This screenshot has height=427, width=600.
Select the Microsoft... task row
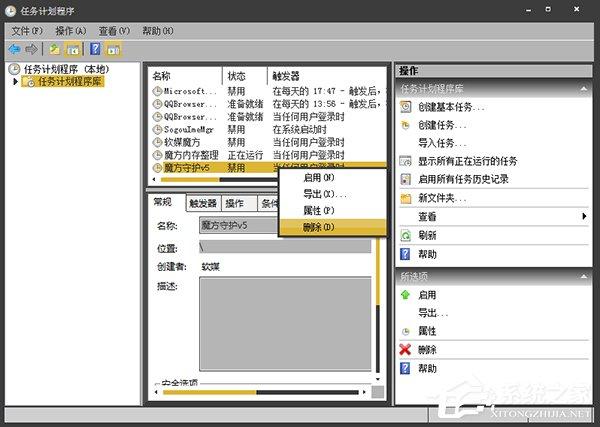coord(268,91)
